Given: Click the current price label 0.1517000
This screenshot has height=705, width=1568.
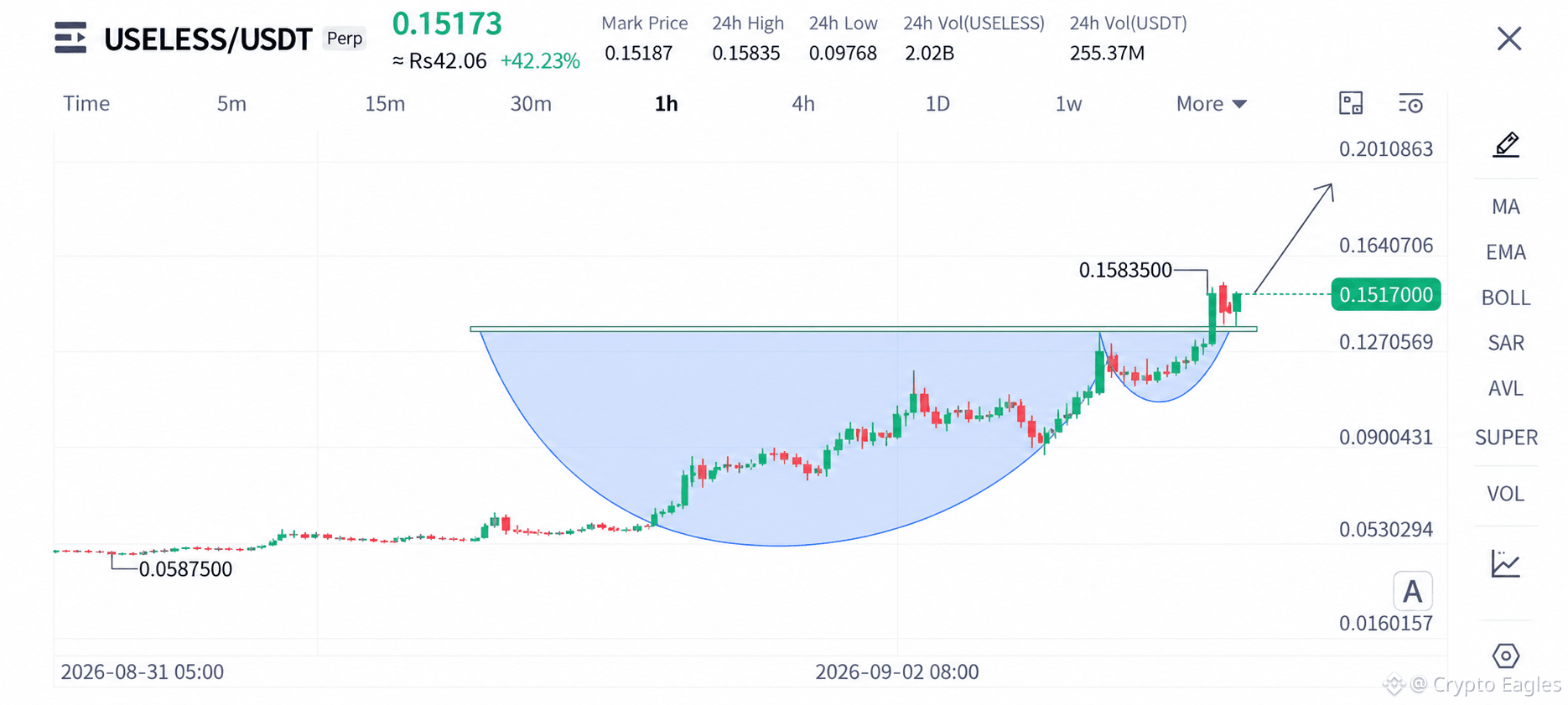Looking at the screenshot, I should coord(1386,294).
